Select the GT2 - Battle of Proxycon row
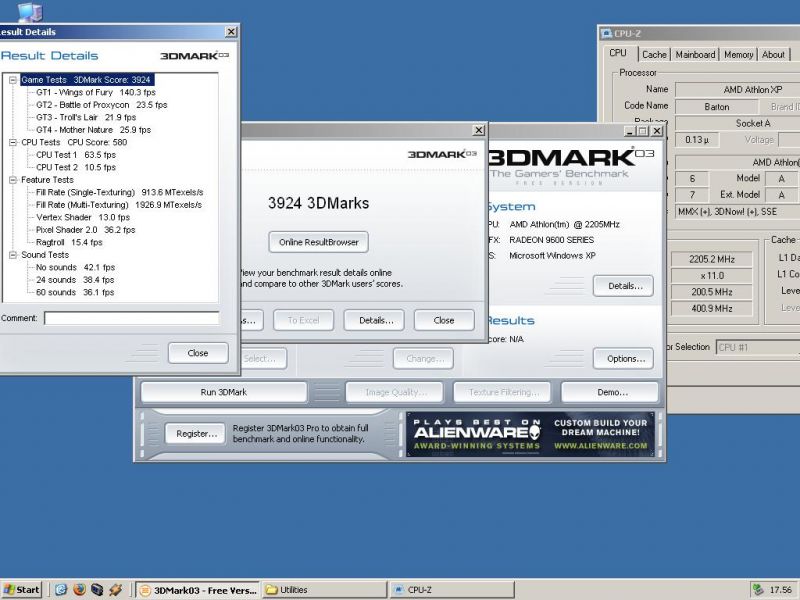The image size is (800, 600). (x=102, y=105)
